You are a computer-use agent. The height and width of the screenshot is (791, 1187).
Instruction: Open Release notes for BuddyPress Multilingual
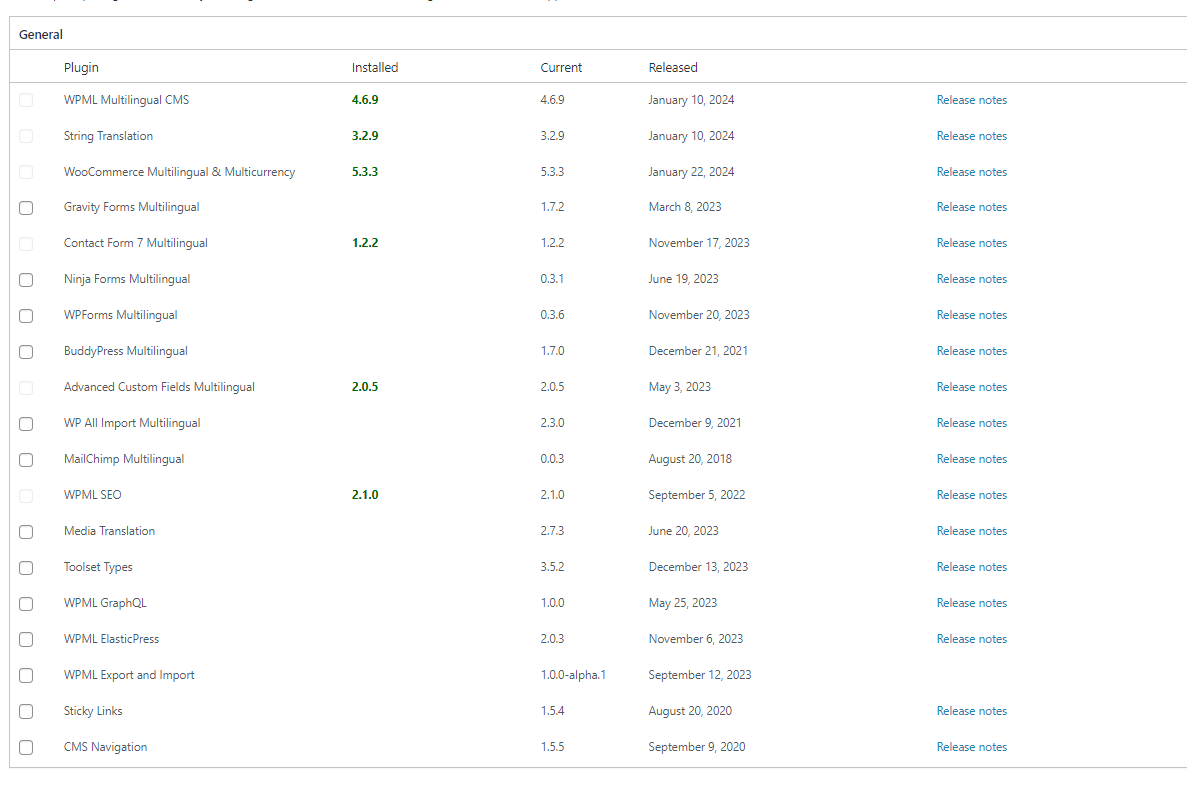(971, 350)
